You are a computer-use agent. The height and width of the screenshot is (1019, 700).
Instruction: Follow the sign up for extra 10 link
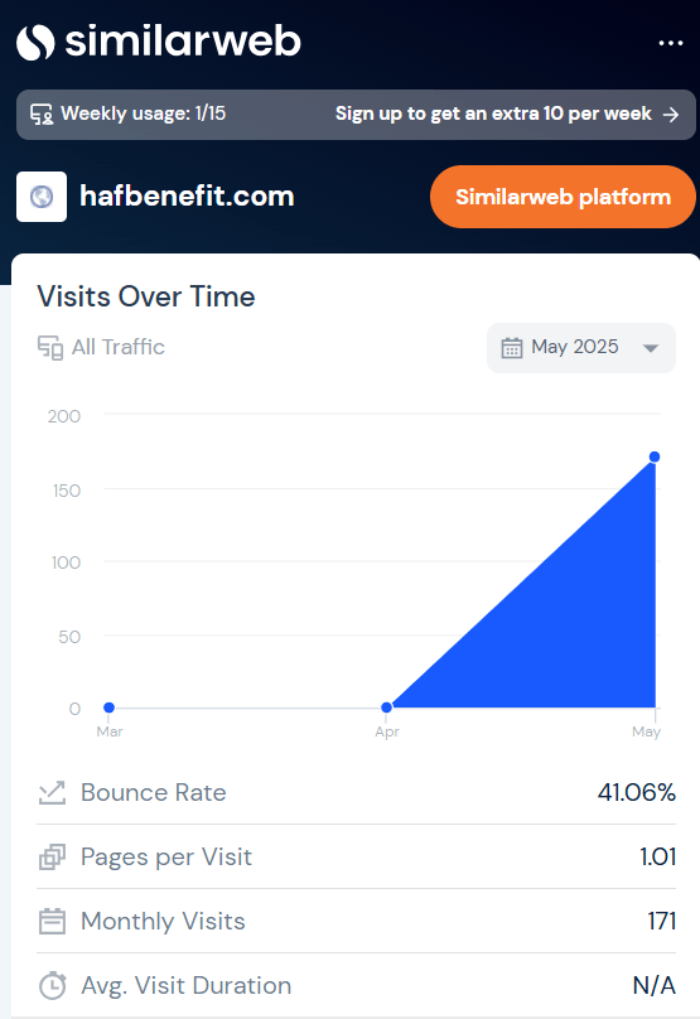tap(493, 114)
